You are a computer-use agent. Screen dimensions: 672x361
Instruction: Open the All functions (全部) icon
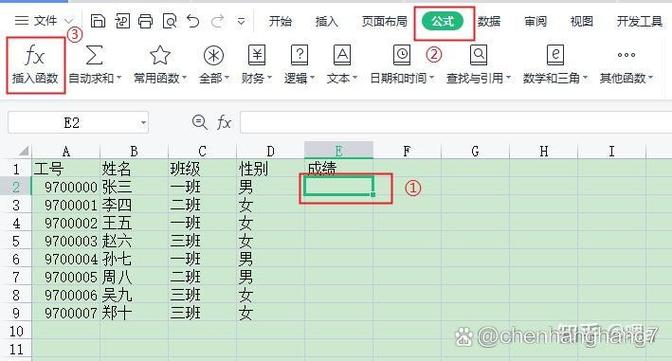pyautogui.click(x=213, y=55)
